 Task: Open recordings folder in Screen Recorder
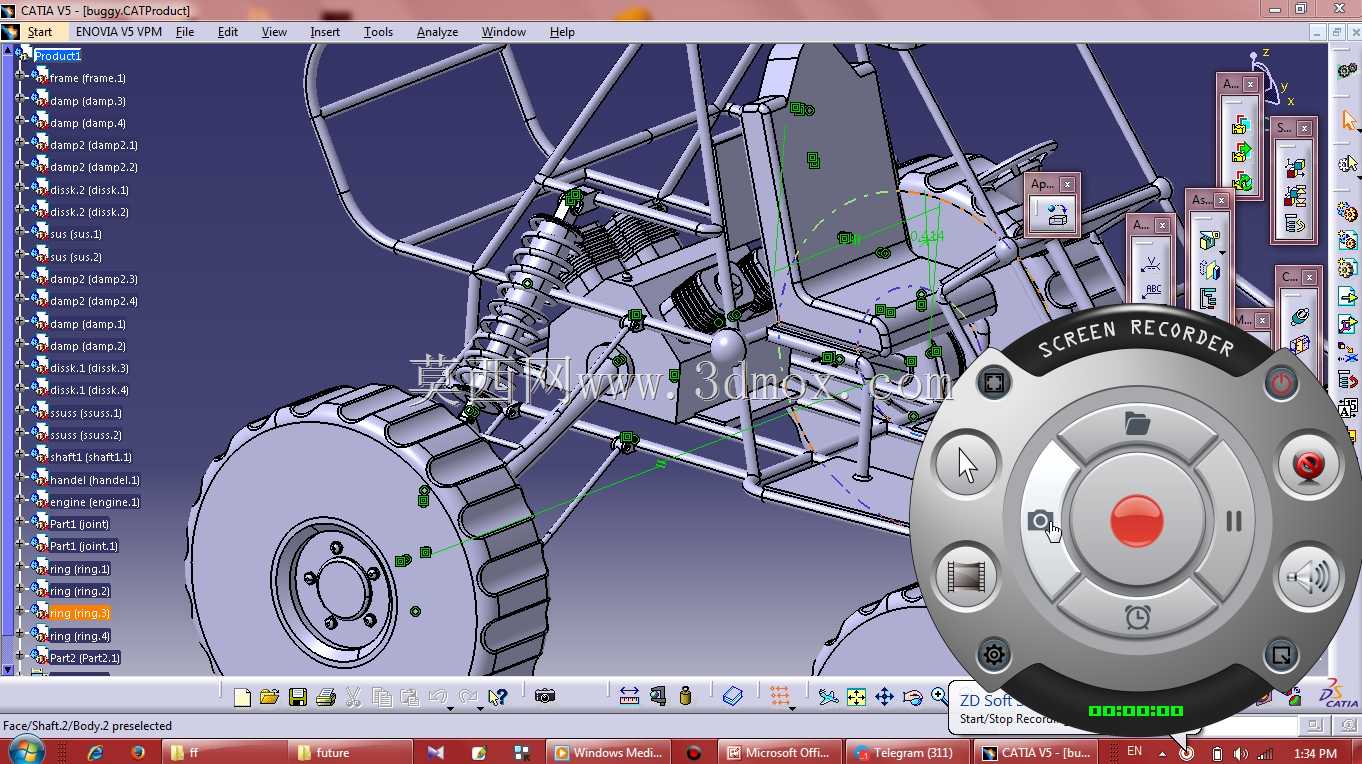(1137, 424)
